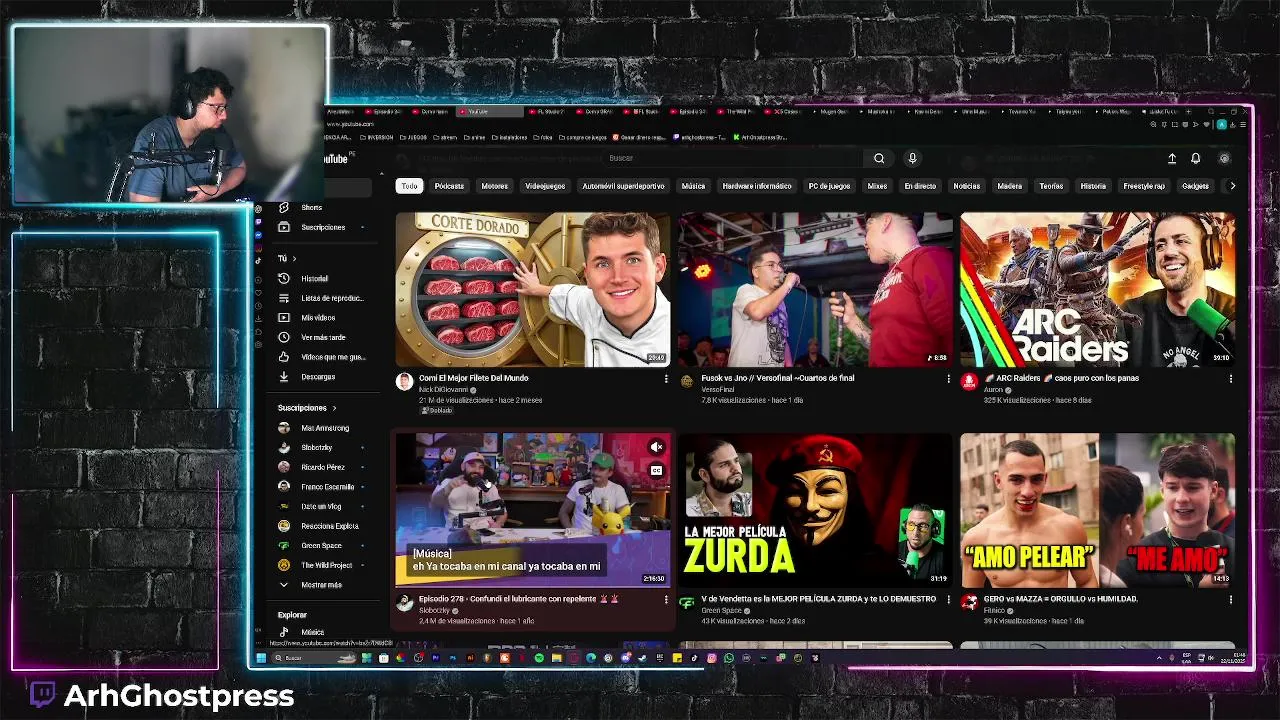Activate voice search microphone icon

(x=912, y=158)
